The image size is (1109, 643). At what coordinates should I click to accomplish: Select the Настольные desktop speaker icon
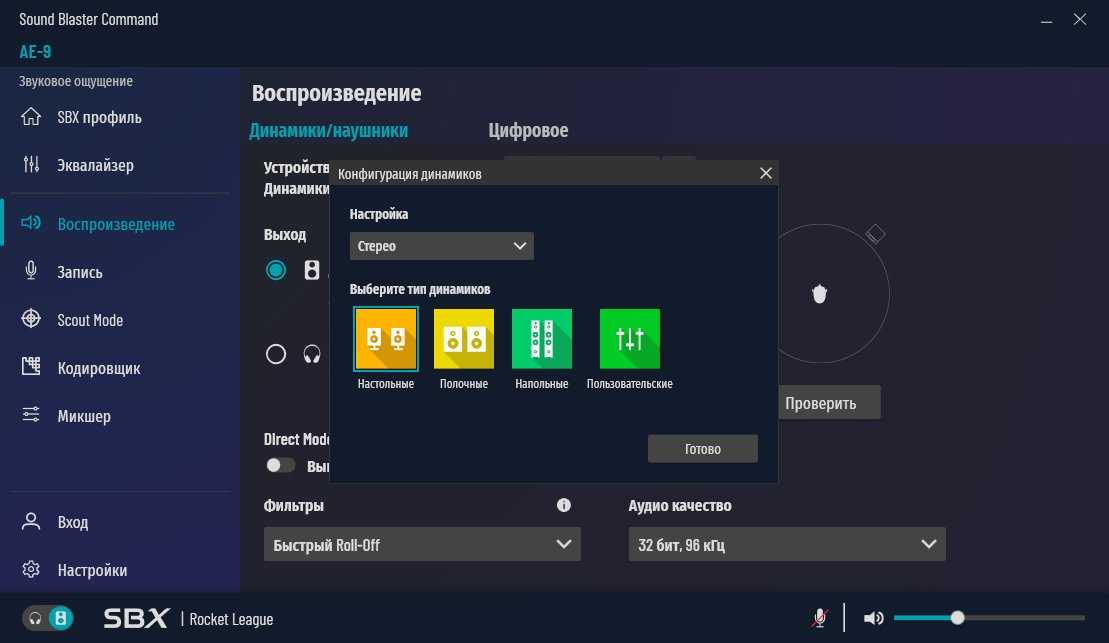(385, 340)
